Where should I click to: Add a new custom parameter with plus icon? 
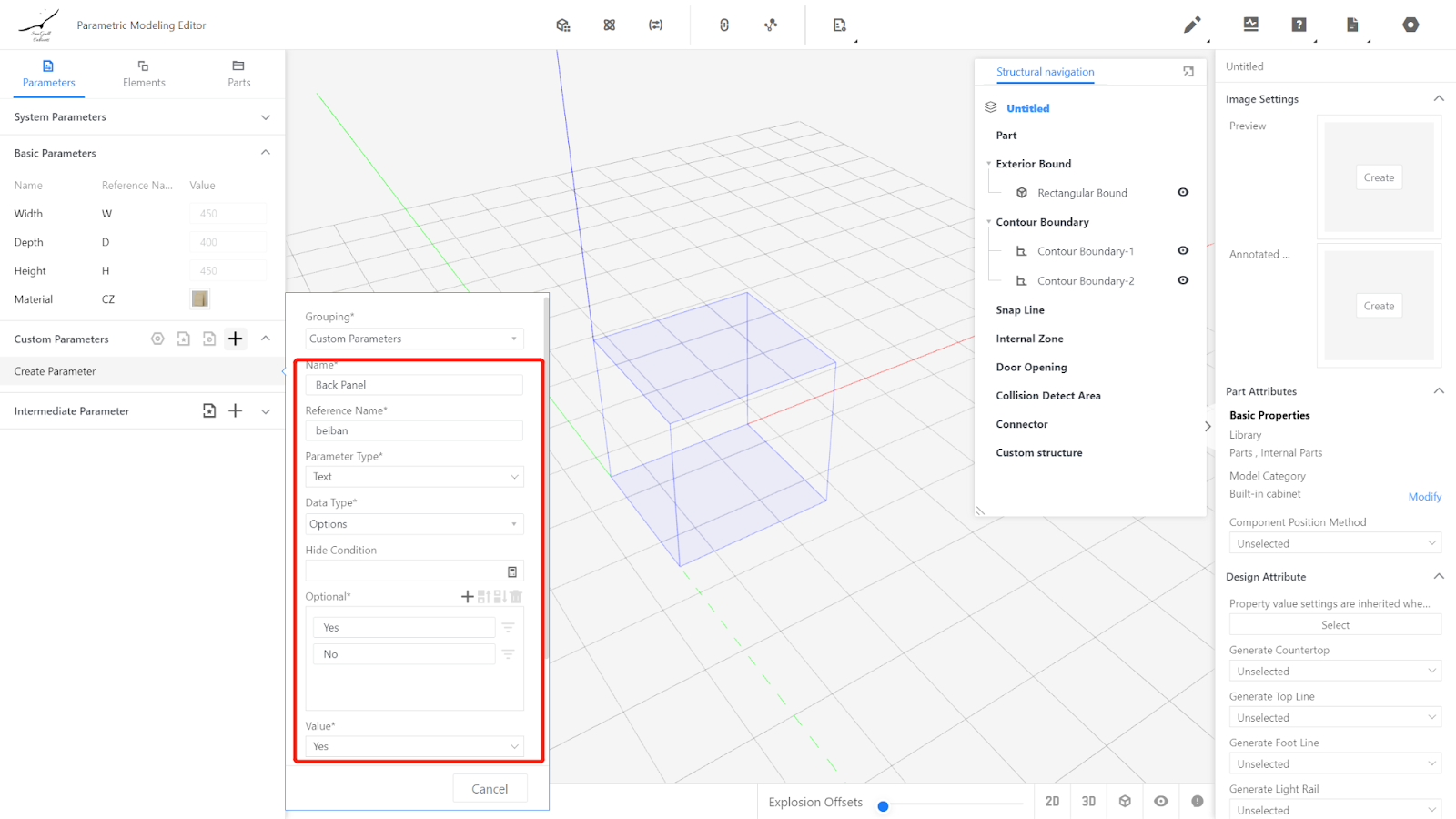pos(235,339)
